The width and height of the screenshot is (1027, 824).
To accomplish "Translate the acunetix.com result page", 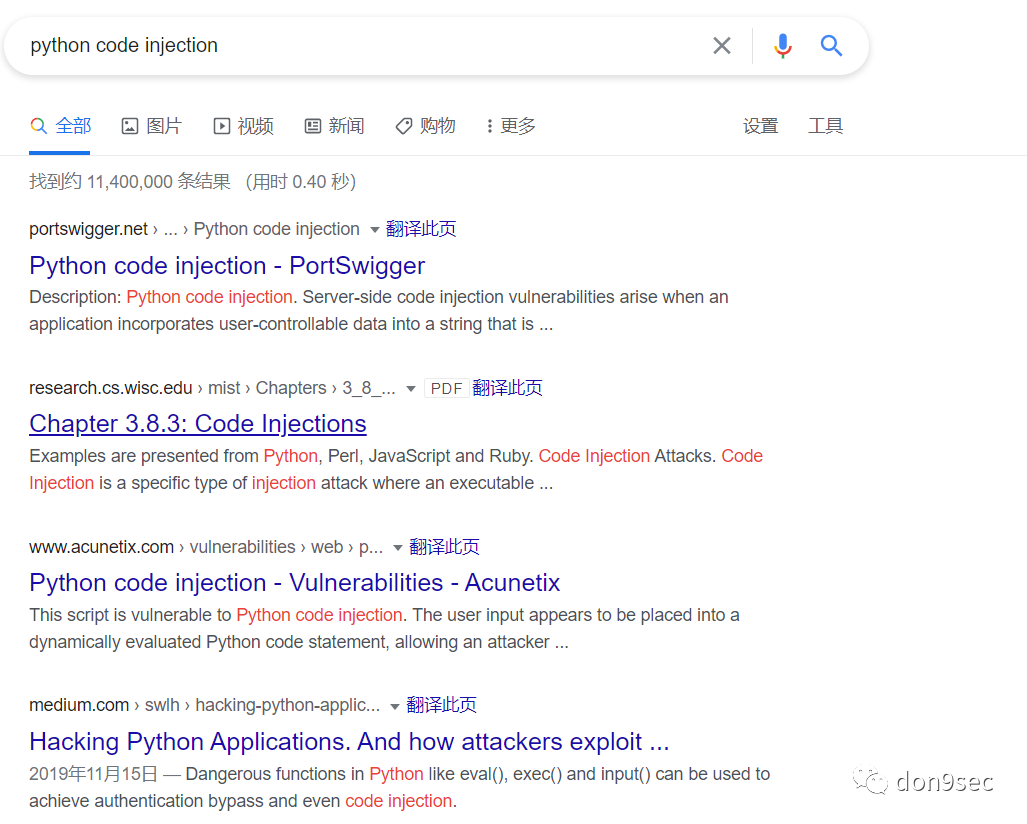I will [x=444, y=547].
